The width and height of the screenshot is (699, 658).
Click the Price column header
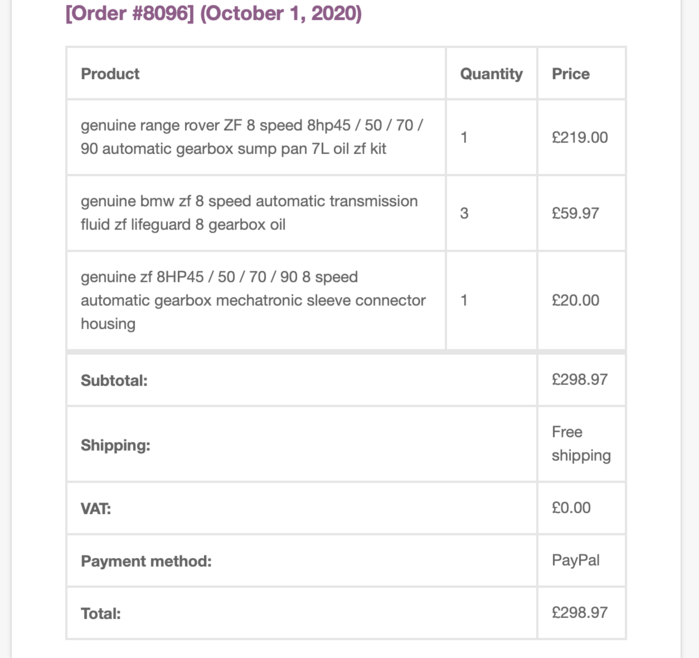point(571,74)
